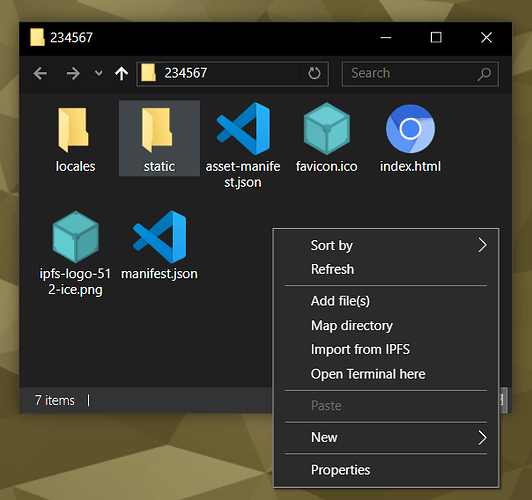Select the favicon.ico cube icon
532x500 pixels.
326,129
